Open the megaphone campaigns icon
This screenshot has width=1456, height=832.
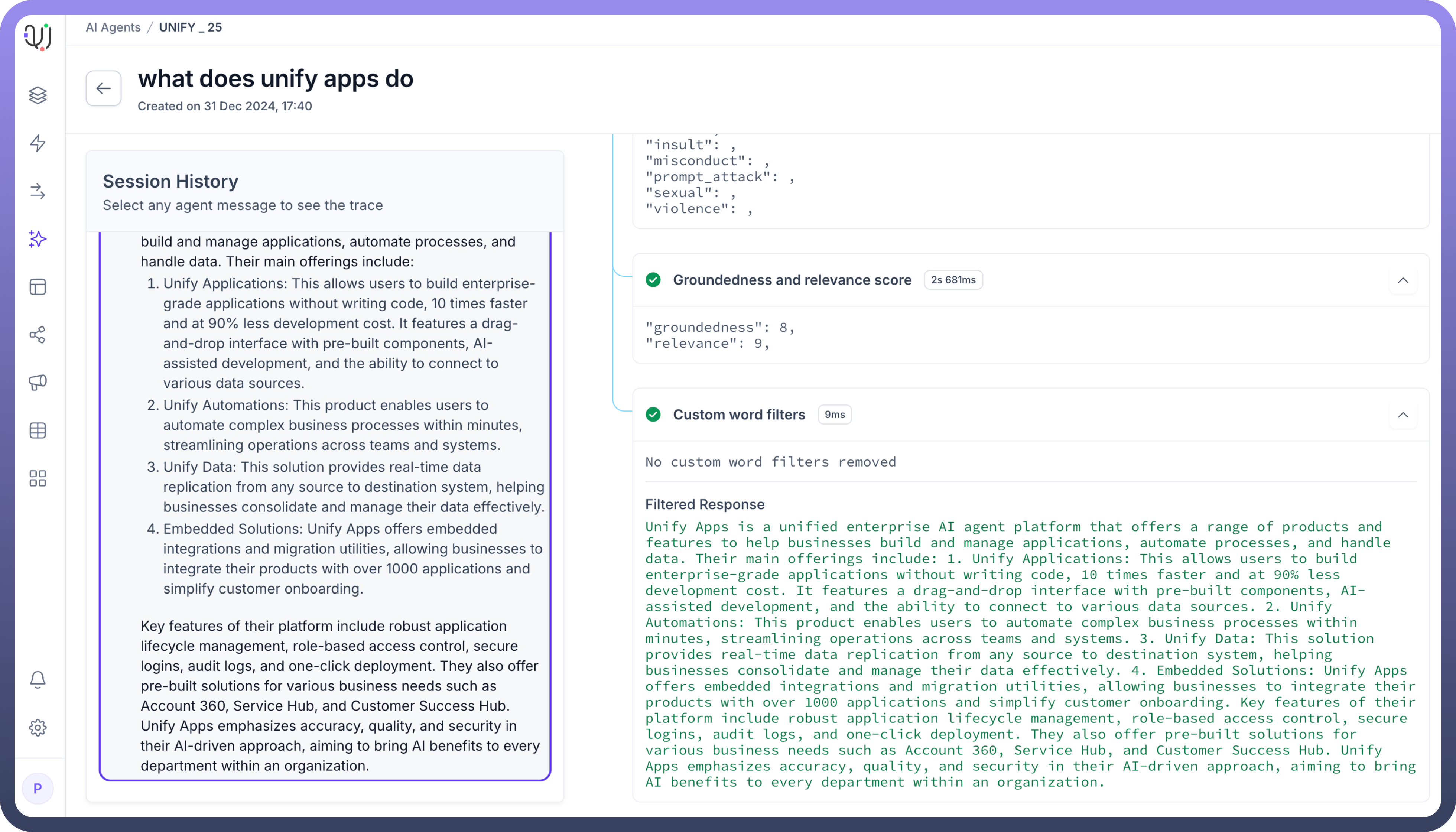38,382
